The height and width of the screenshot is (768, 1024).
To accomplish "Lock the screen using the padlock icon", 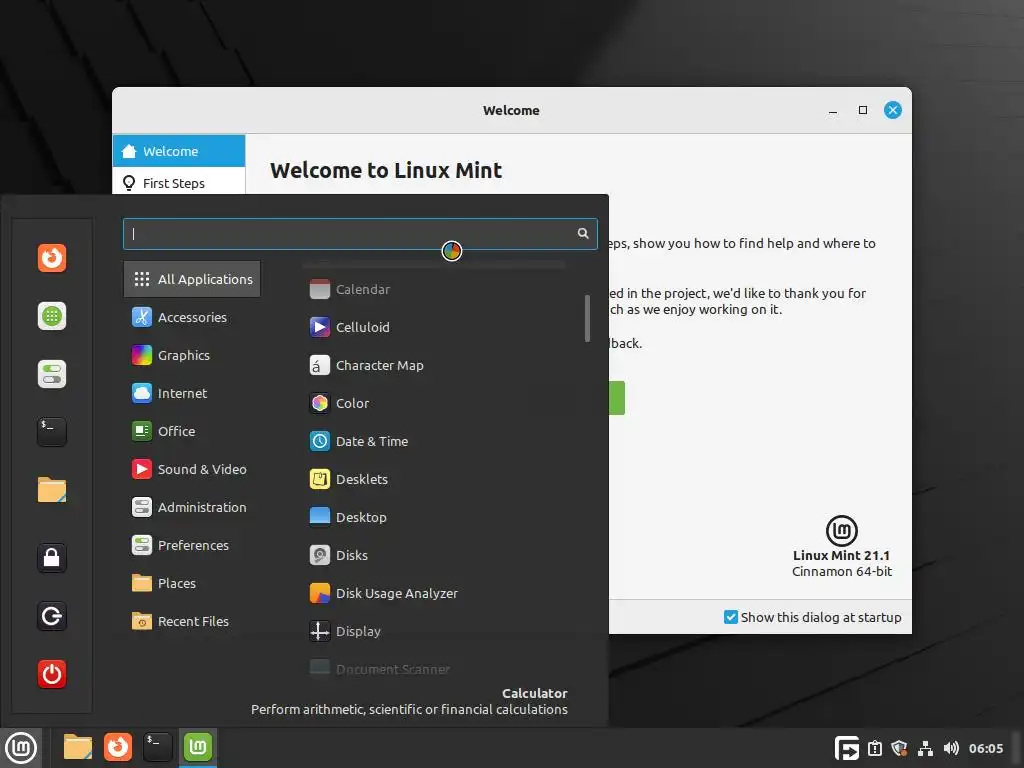I will (52, 558).
